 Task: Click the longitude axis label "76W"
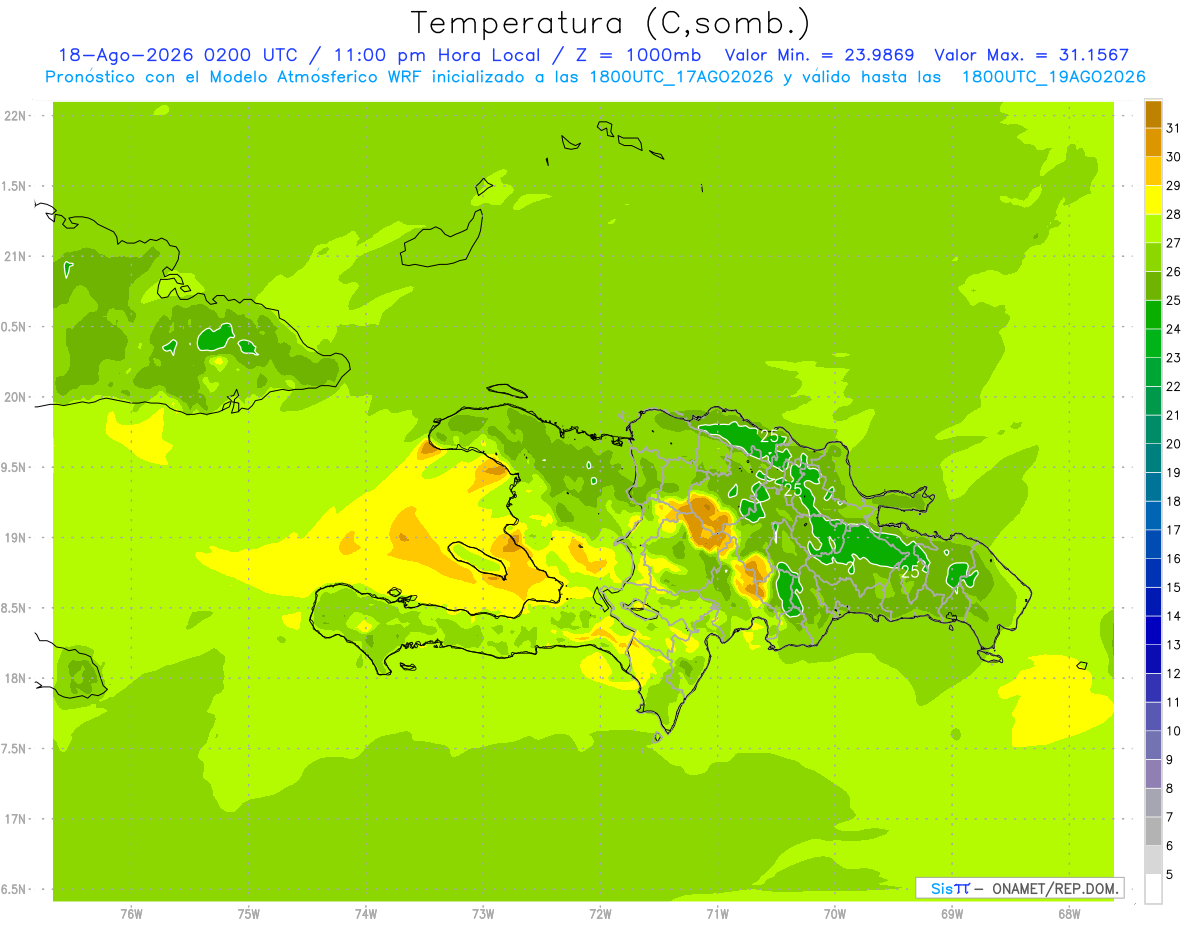(x=131, y=913)
